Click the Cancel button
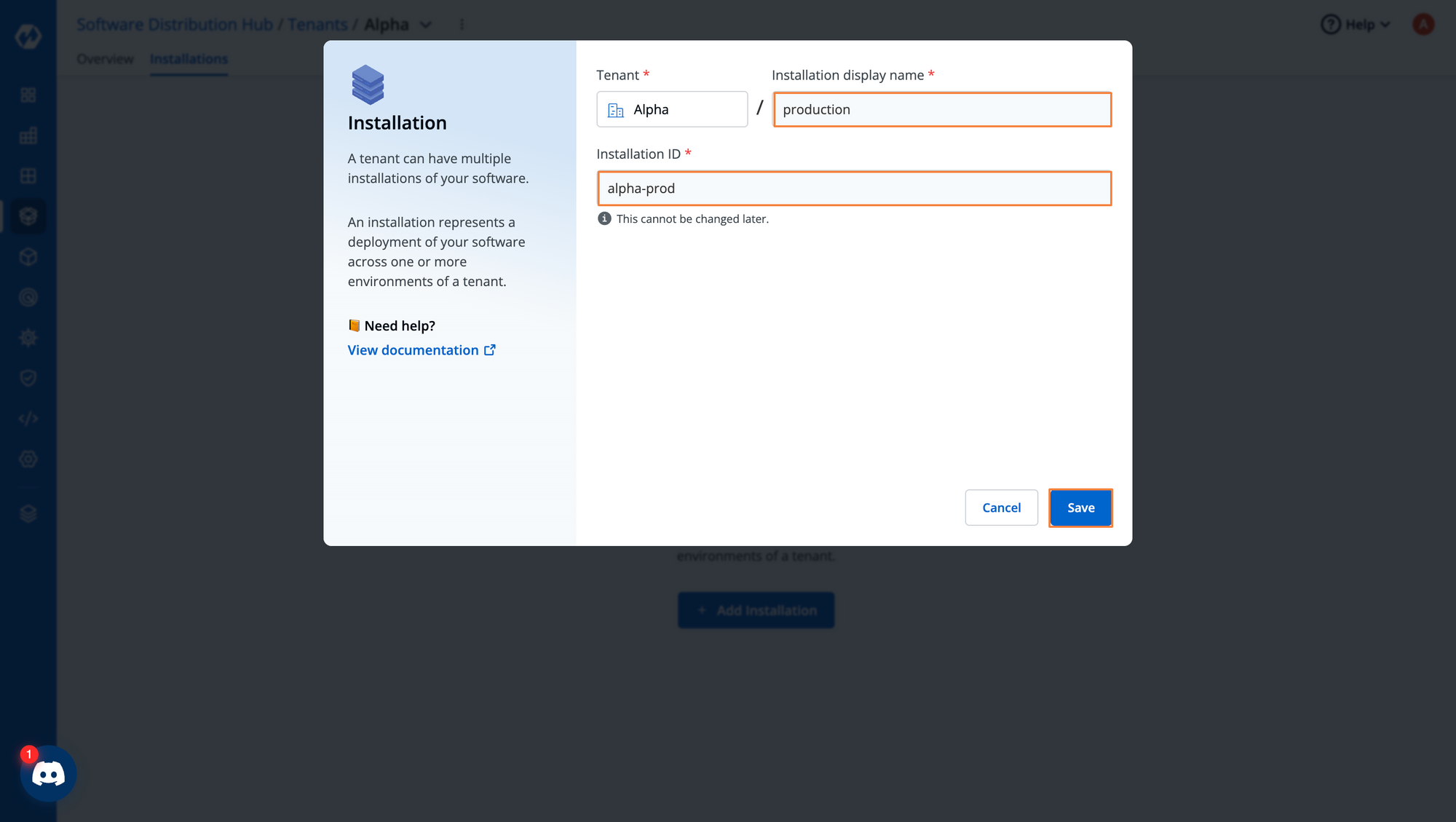The height and width of the screenshot is (822, 1456). [1001, 507]
